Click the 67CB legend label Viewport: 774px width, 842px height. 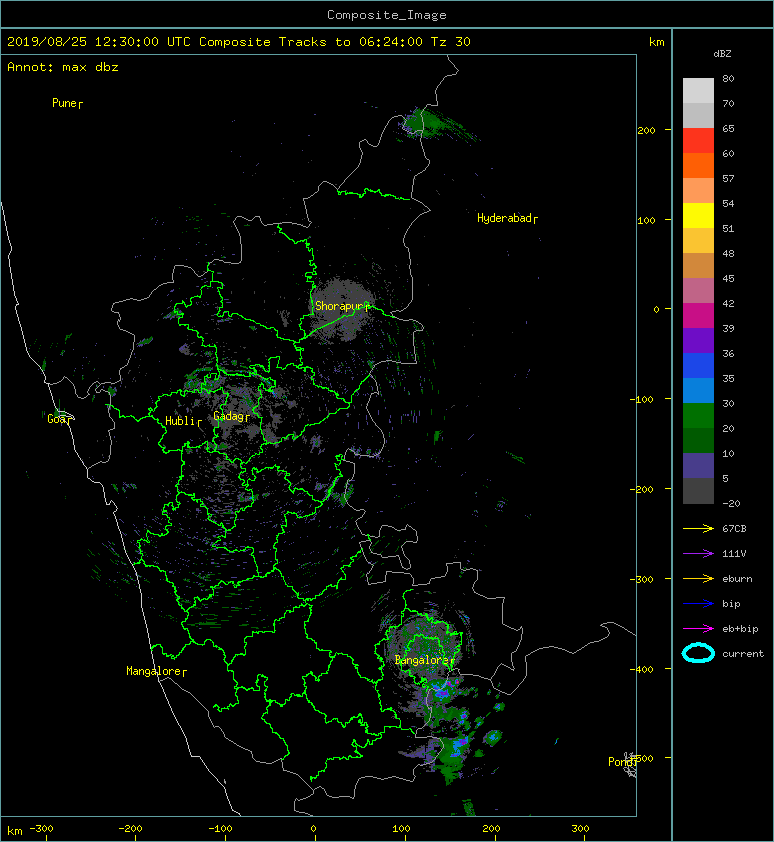tap(734, 529)
